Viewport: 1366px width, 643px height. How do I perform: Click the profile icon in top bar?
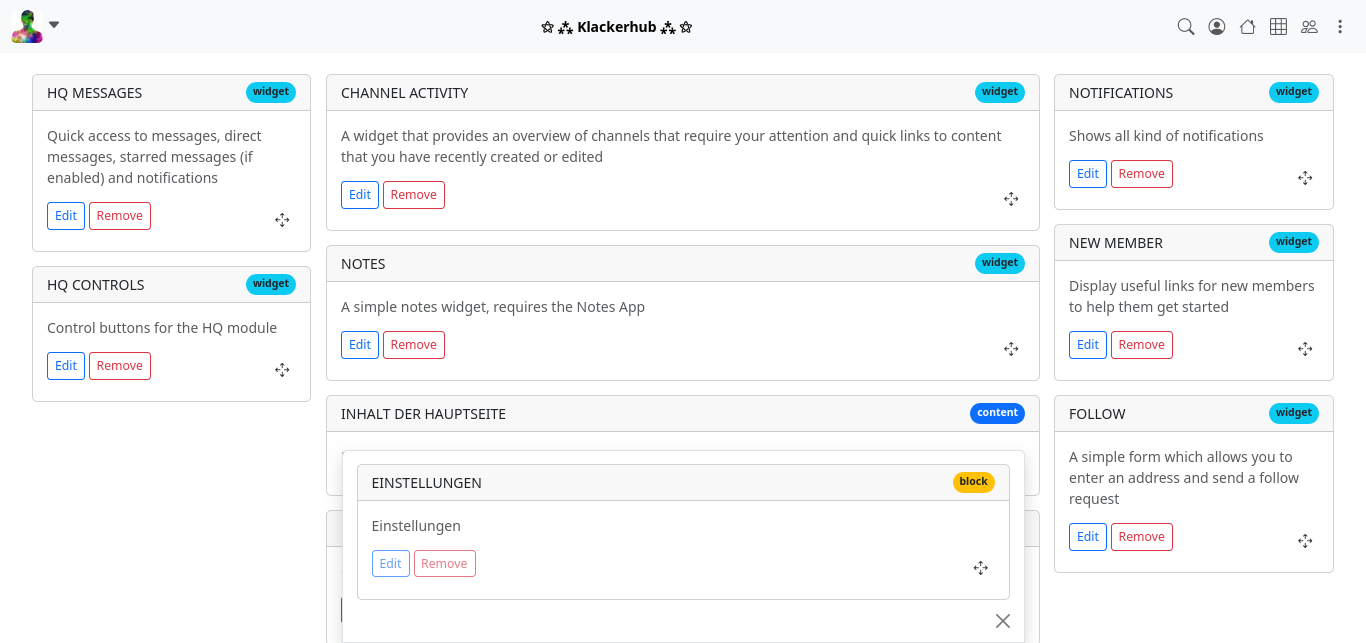click(x=1217, y=27)
